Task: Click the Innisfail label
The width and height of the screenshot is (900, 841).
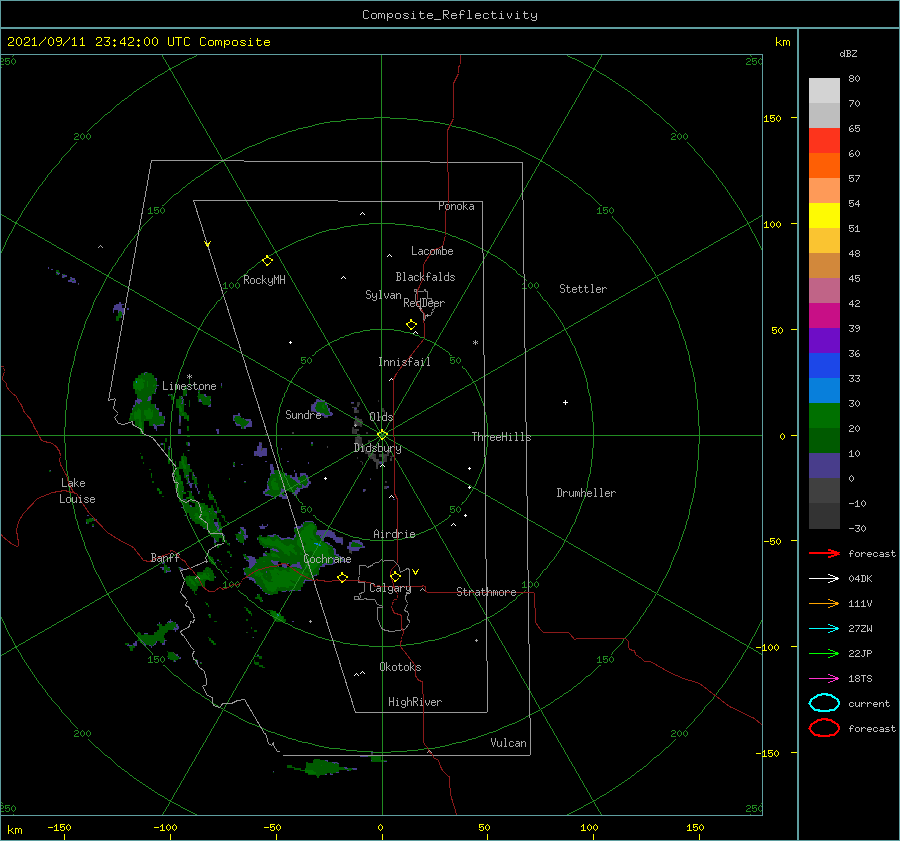Action: point(404,362)
